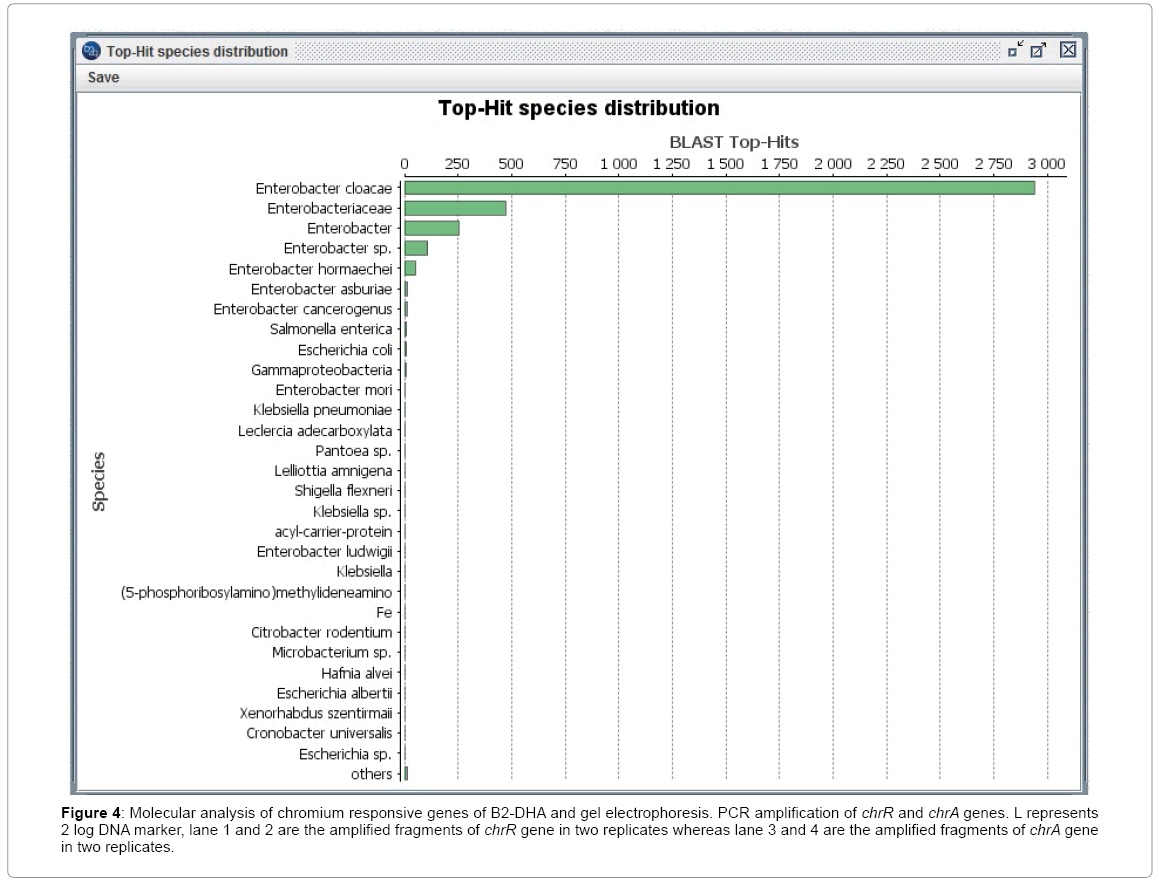This screenshot has width=1159, height=884.
Task: Select the Enterobacteriaceae green bar
Action: tap(455, 208)
